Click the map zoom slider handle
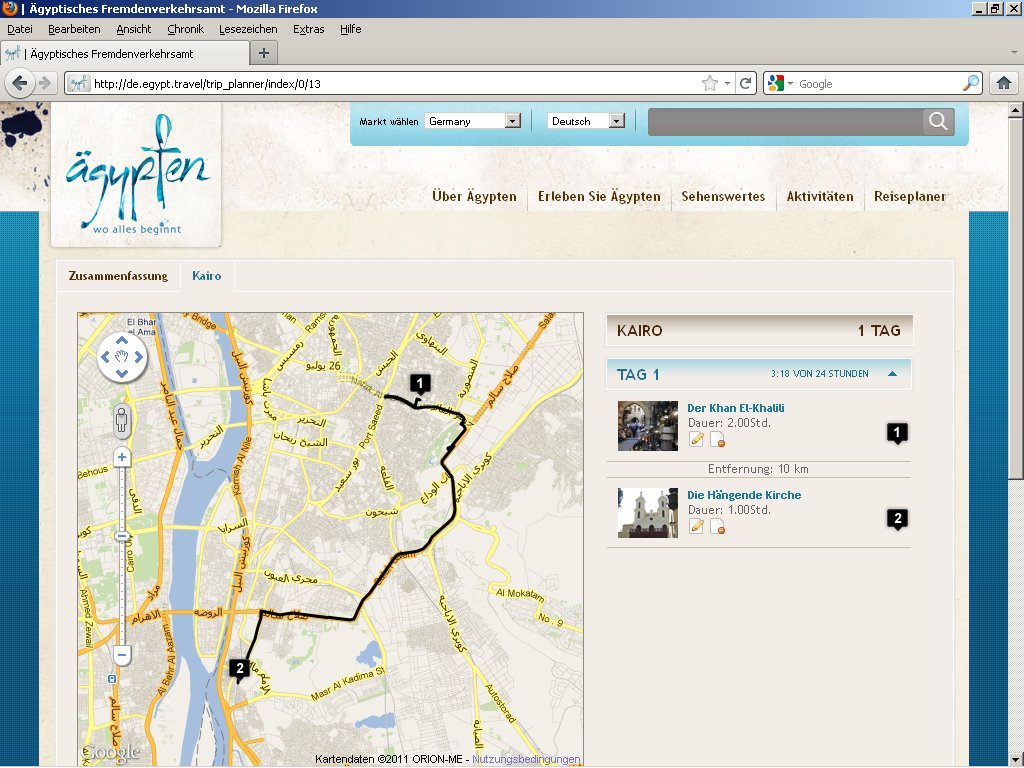 pos(122,537)
